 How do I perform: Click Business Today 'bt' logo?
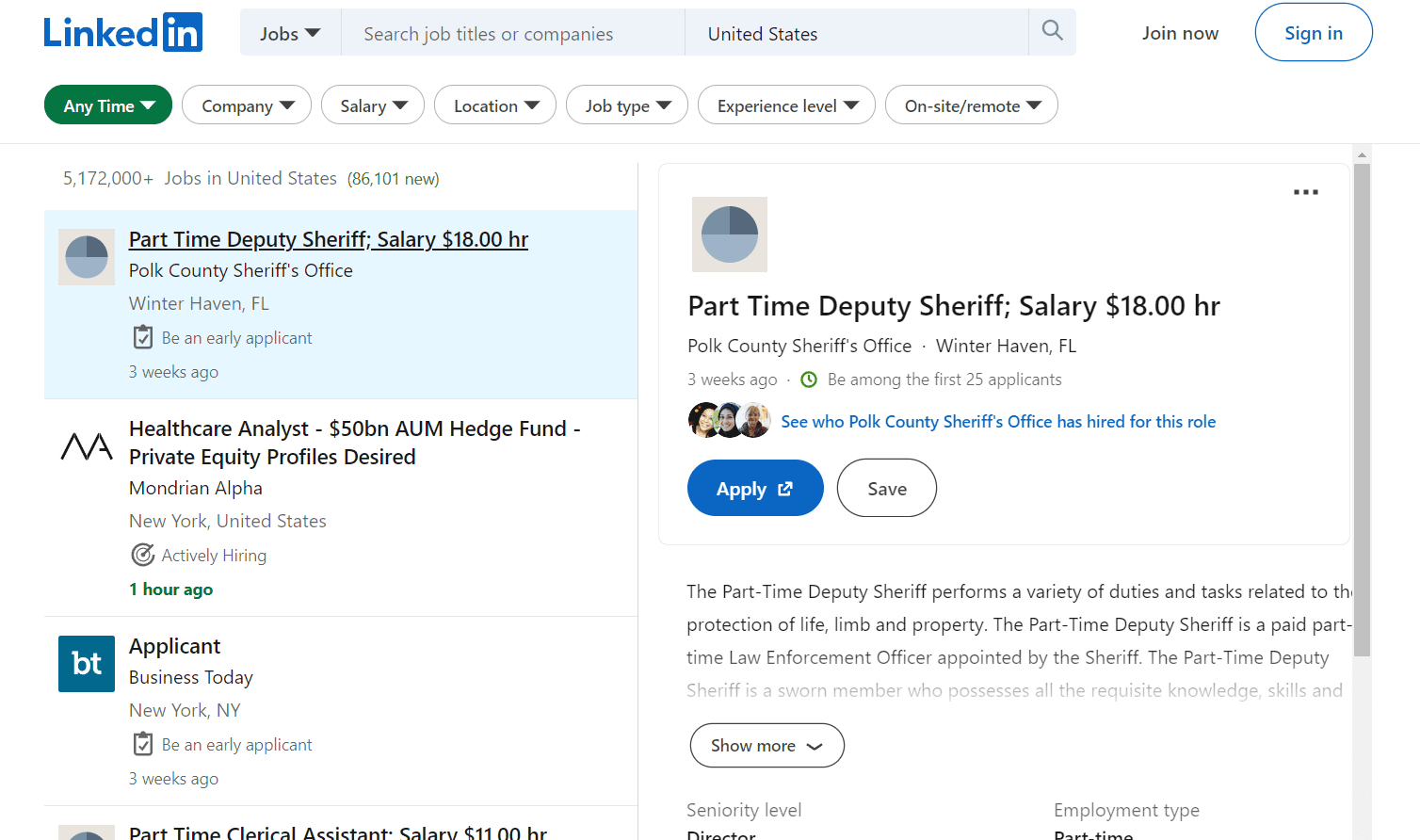pyautogui.click(x=87, y=664)
